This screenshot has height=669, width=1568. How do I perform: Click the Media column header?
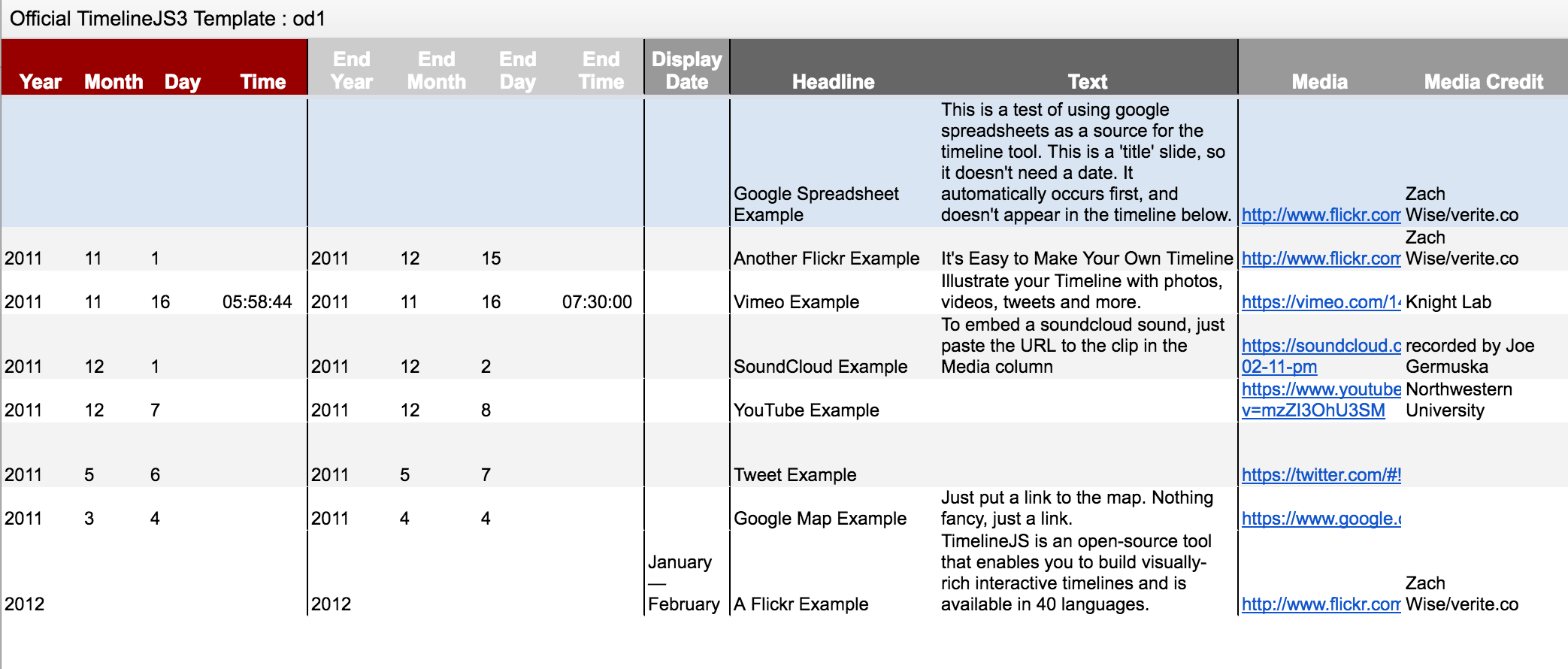[1320, 81]
